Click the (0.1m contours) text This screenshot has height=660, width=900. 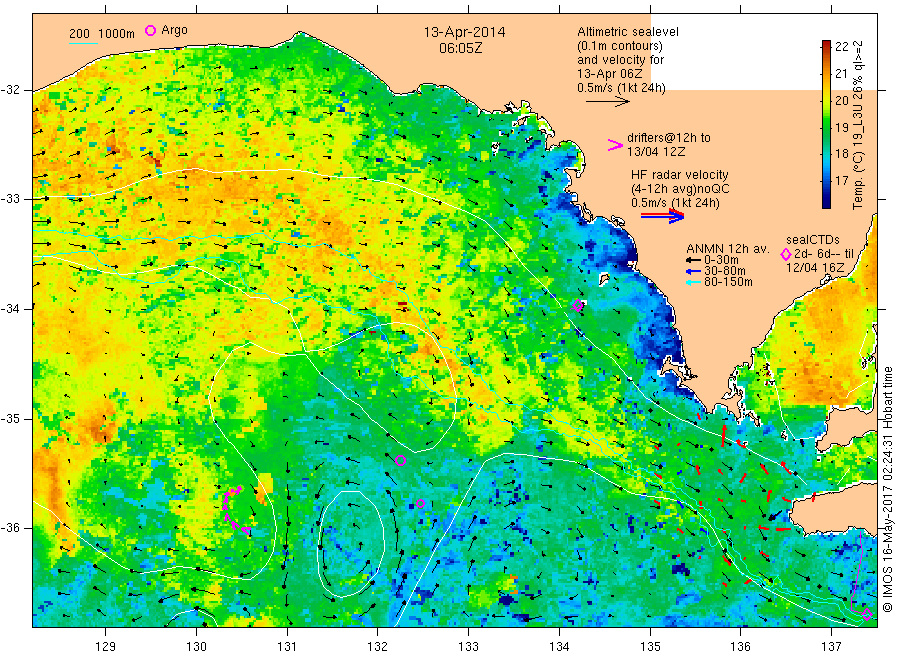620,46
